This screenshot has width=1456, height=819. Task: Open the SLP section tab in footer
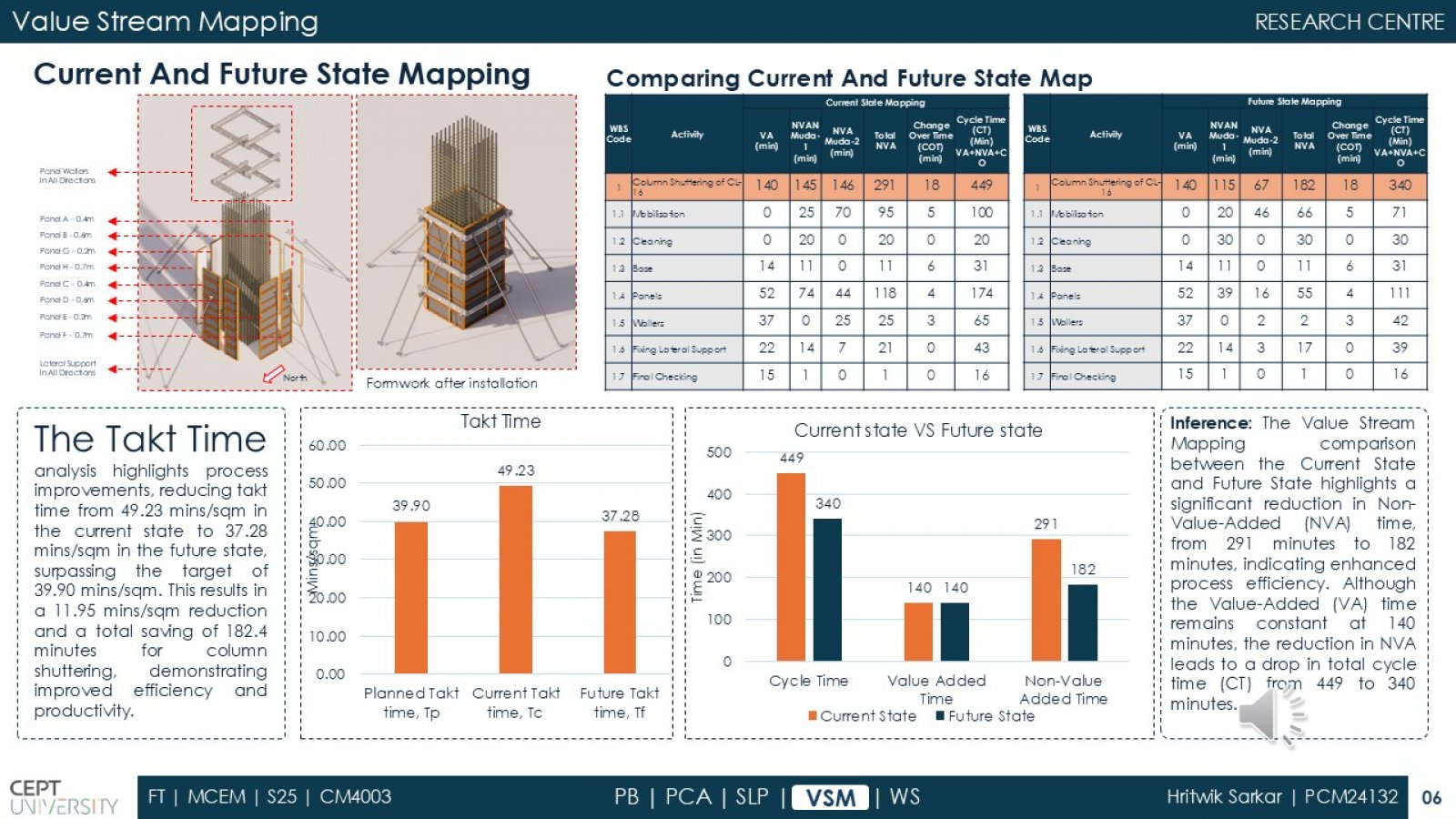(752, 797)
